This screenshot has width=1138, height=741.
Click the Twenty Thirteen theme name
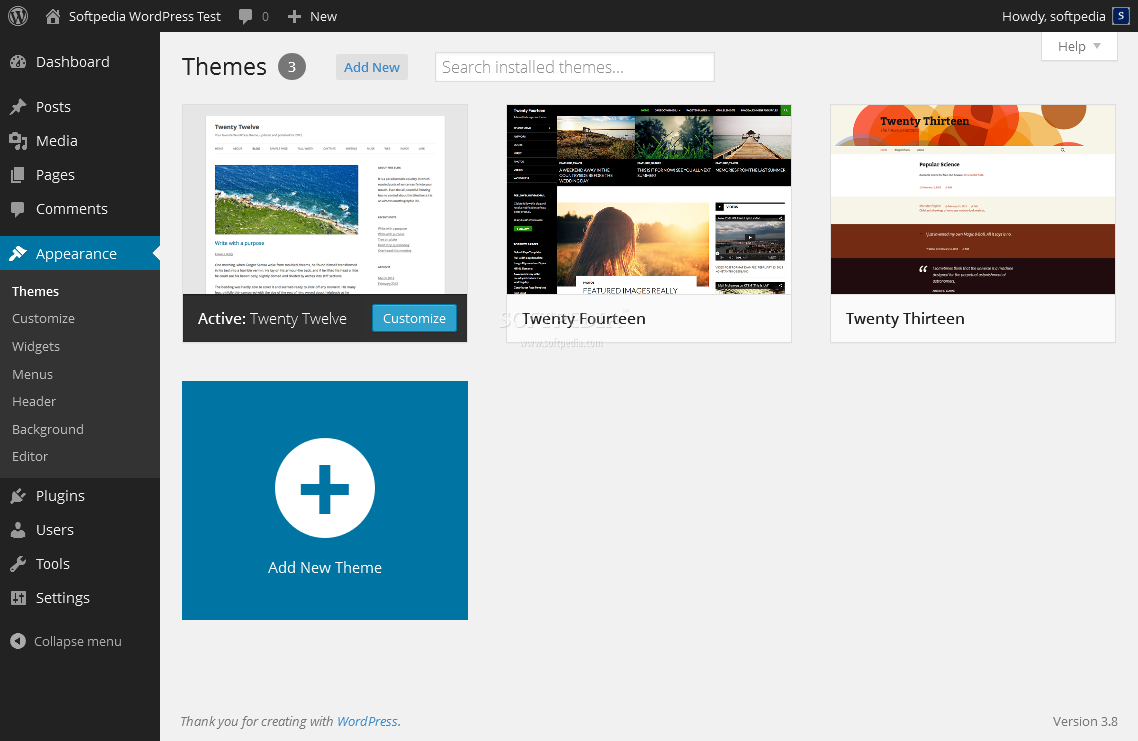coord(905,319)
